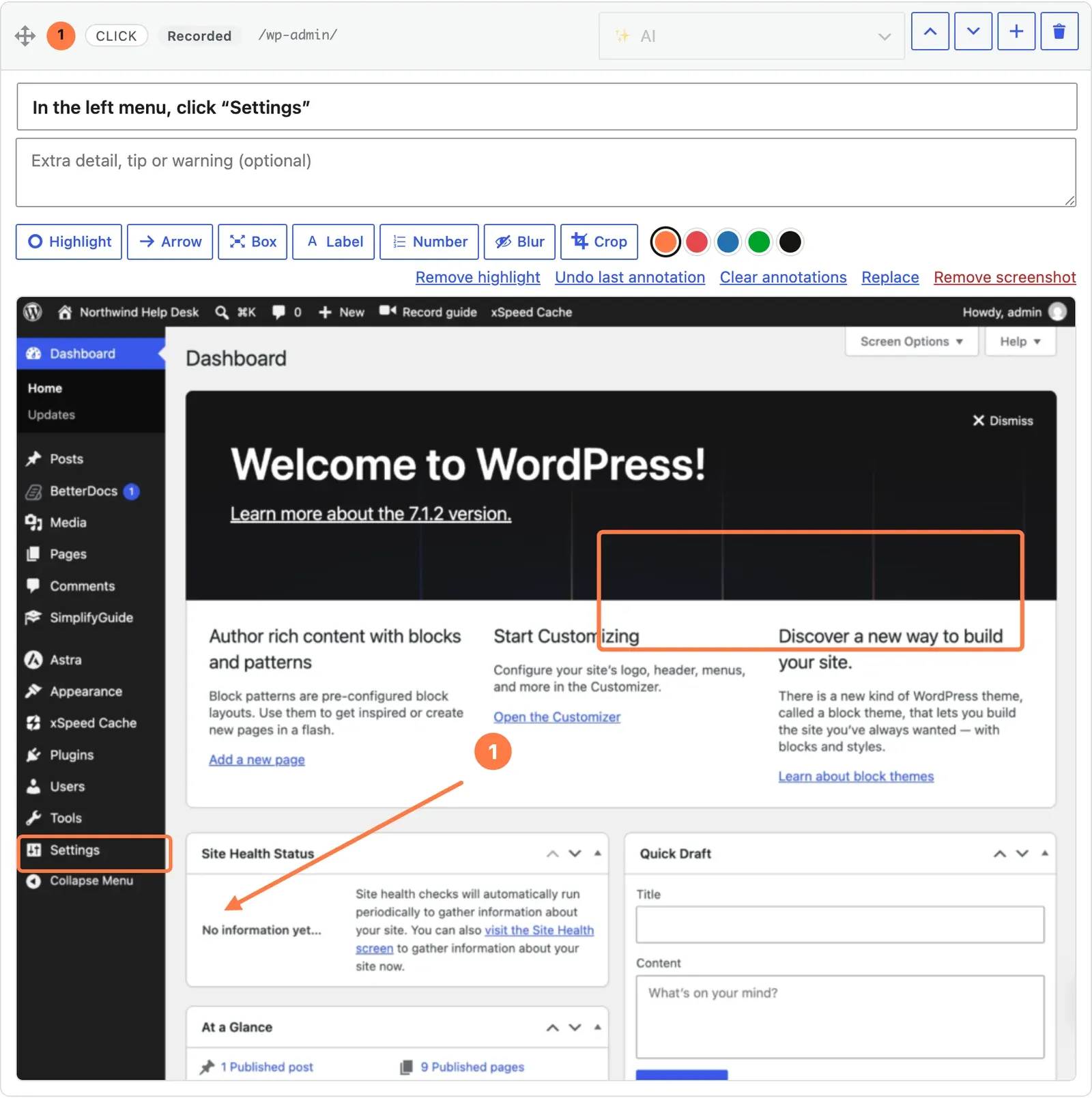The width and height of the screenshot is (1092, 1098).
Task: Click the step title input field
Action: coord(547,107)
